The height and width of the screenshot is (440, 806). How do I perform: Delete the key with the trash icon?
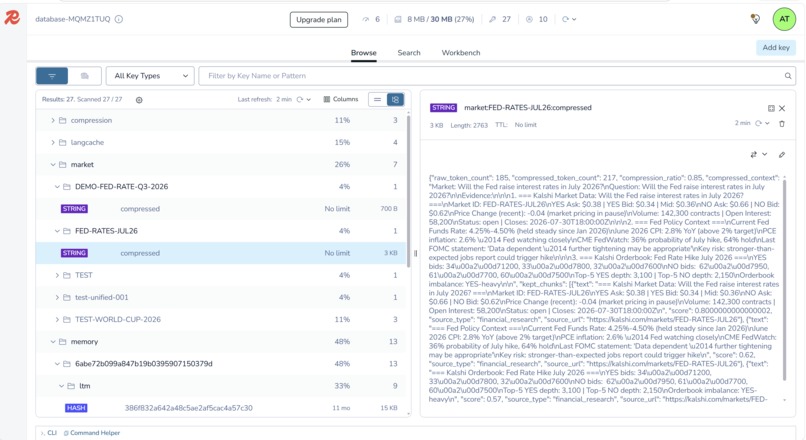tap(782, 123)
